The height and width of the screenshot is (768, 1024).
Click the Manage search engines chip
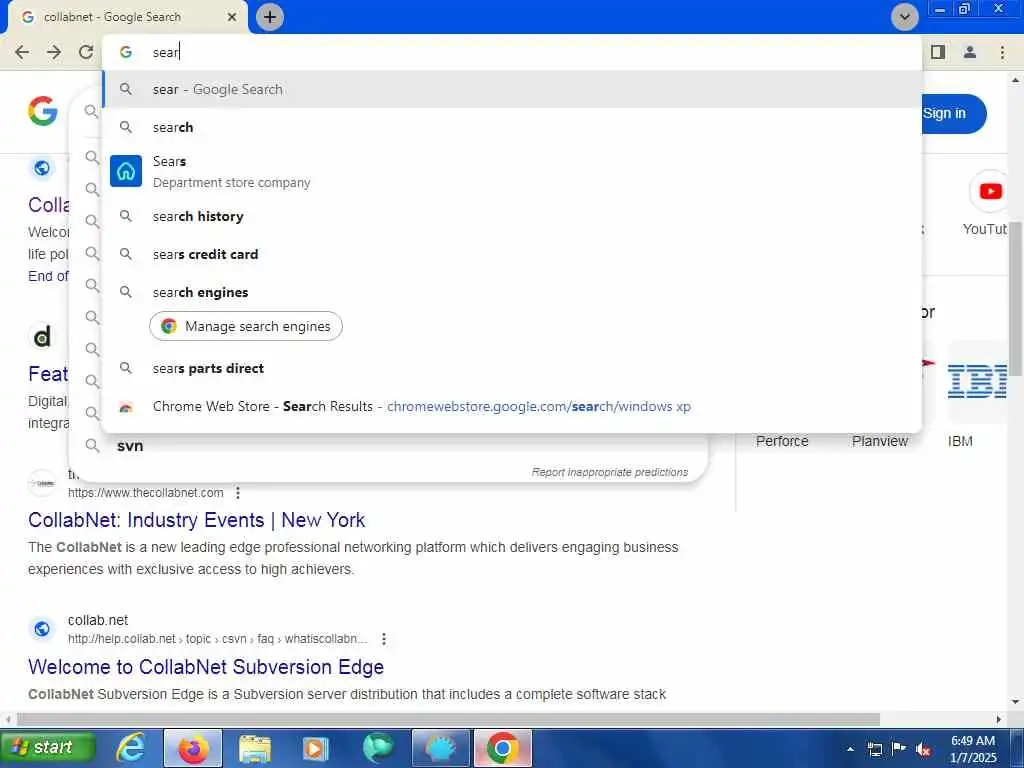pyautogui.click(x=246, y=327)
